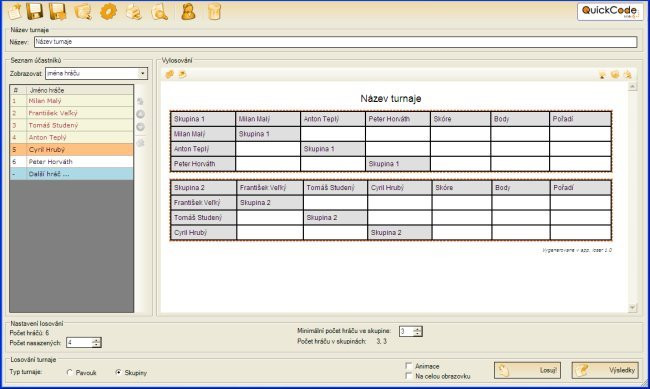Viewport: 650px width, 389px height.
Task: Click the Další hráč ... row
Action: [71, 174]
